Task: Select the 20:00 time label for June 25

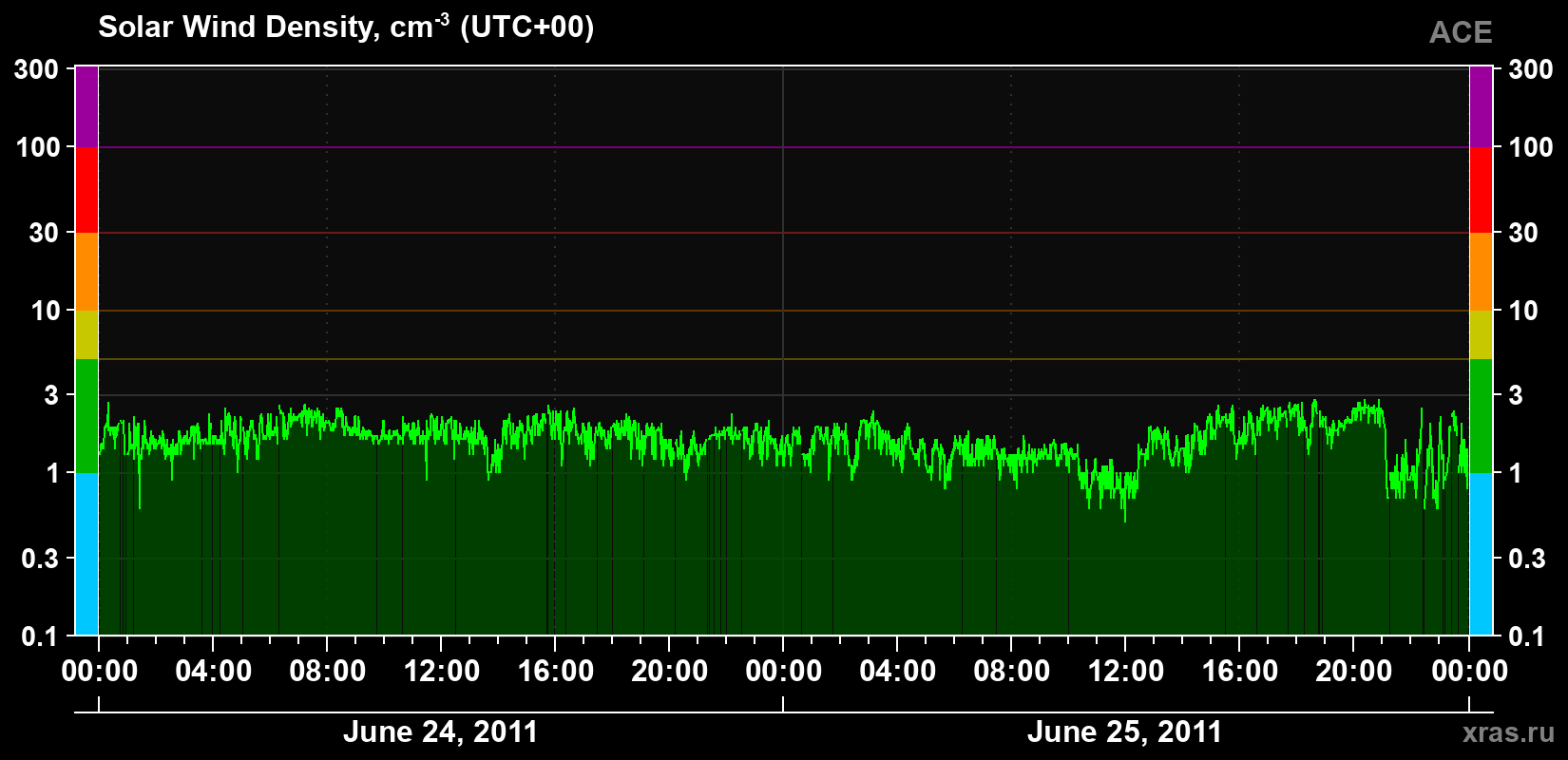Action: [x=1353, y=672]
